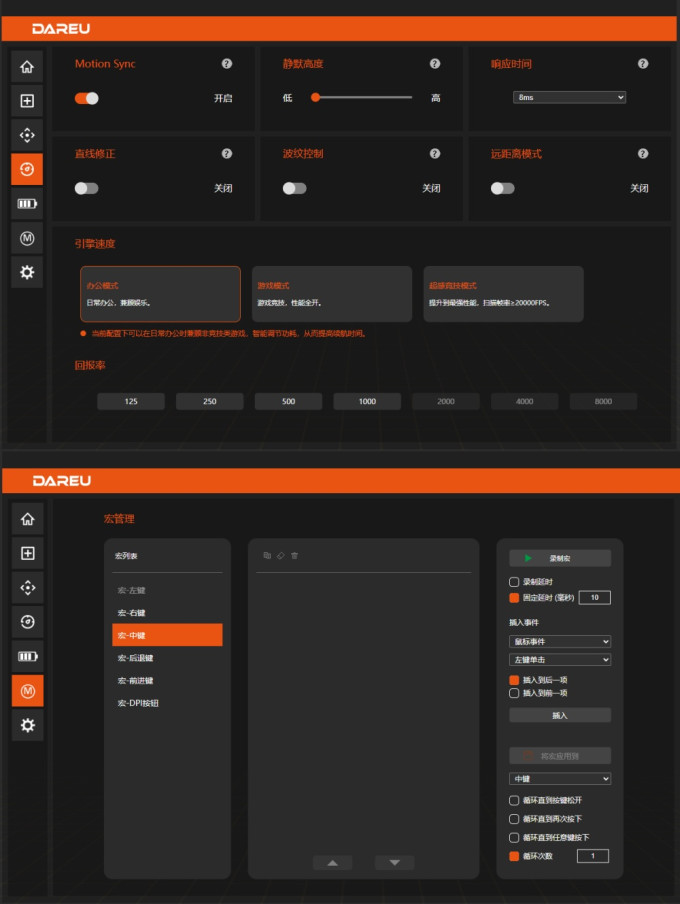Click the eraser clear icon in macro editor

(x=281, y=555)
